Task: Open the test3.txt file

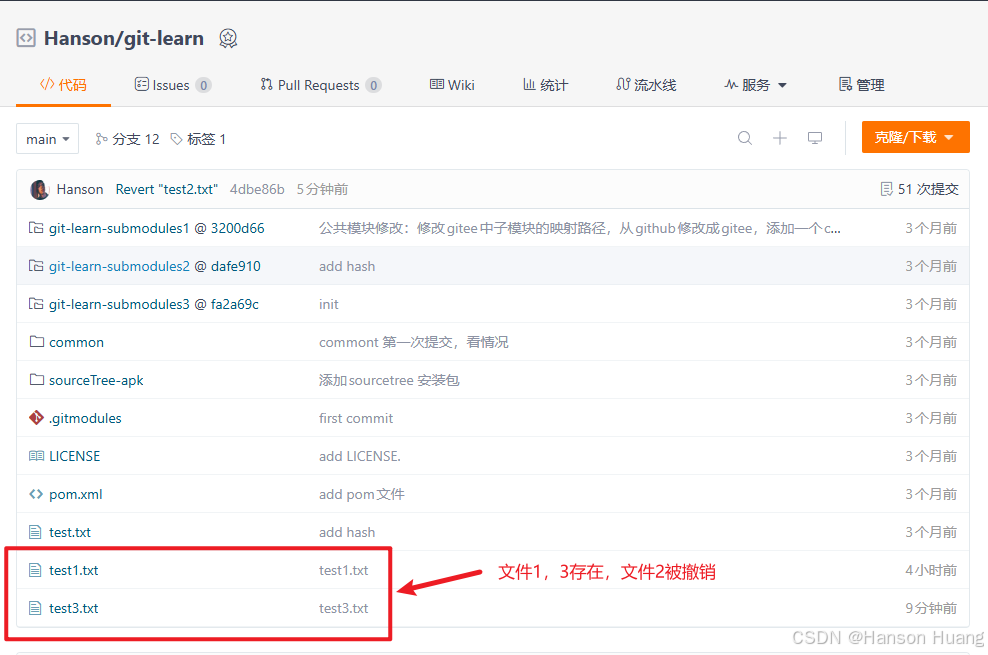Action: [x=74, y=608]
